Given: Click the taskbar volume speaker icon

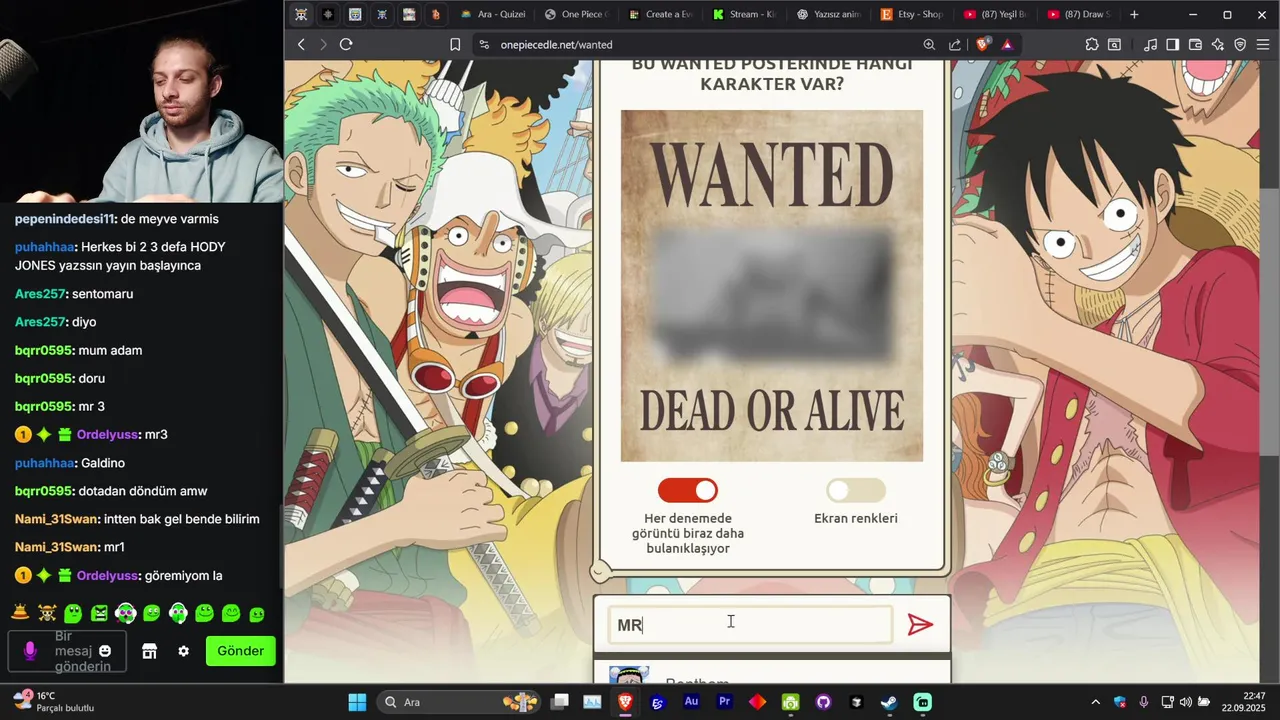Looking at the screenshot, I should click(1185, 702).
